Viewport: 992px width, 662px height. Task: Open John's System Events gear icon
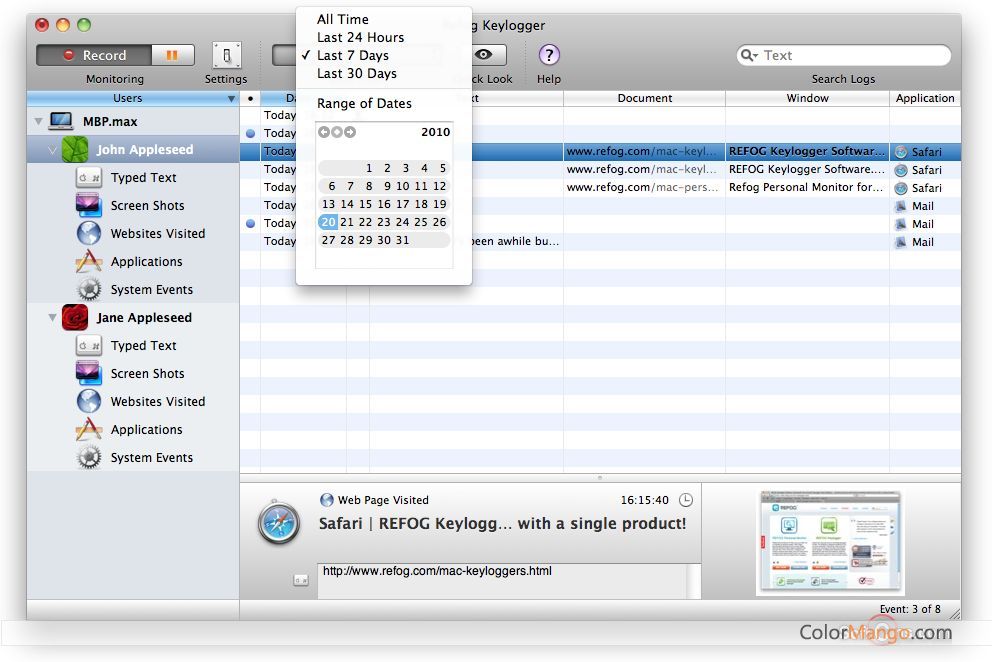point(89,289)
